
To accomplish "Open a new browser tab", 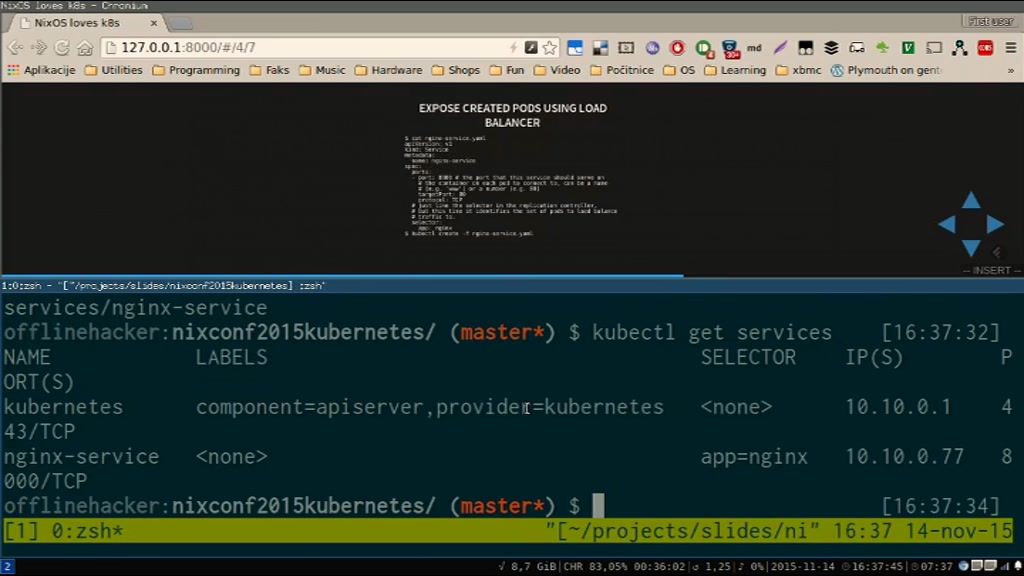I will click(181, 24).
